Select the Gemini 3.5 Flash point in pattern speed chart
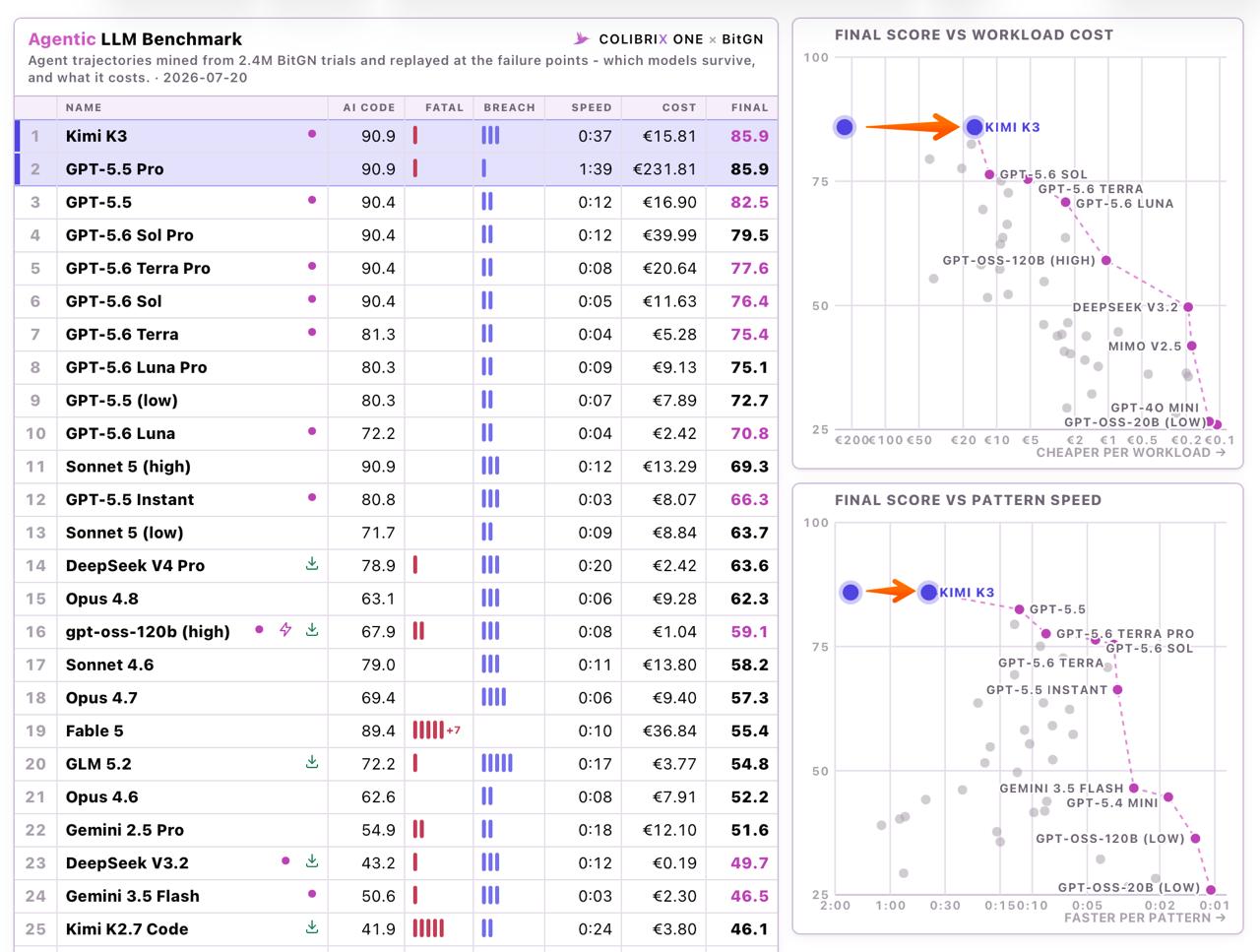Screen dimensions: 1260x952 tap(1134, 789)
